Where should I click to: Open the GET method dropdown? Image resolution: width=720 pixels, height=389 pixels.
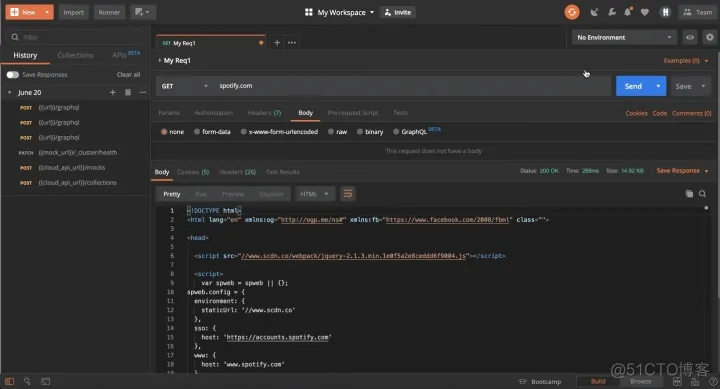click(x=185, y=86)
